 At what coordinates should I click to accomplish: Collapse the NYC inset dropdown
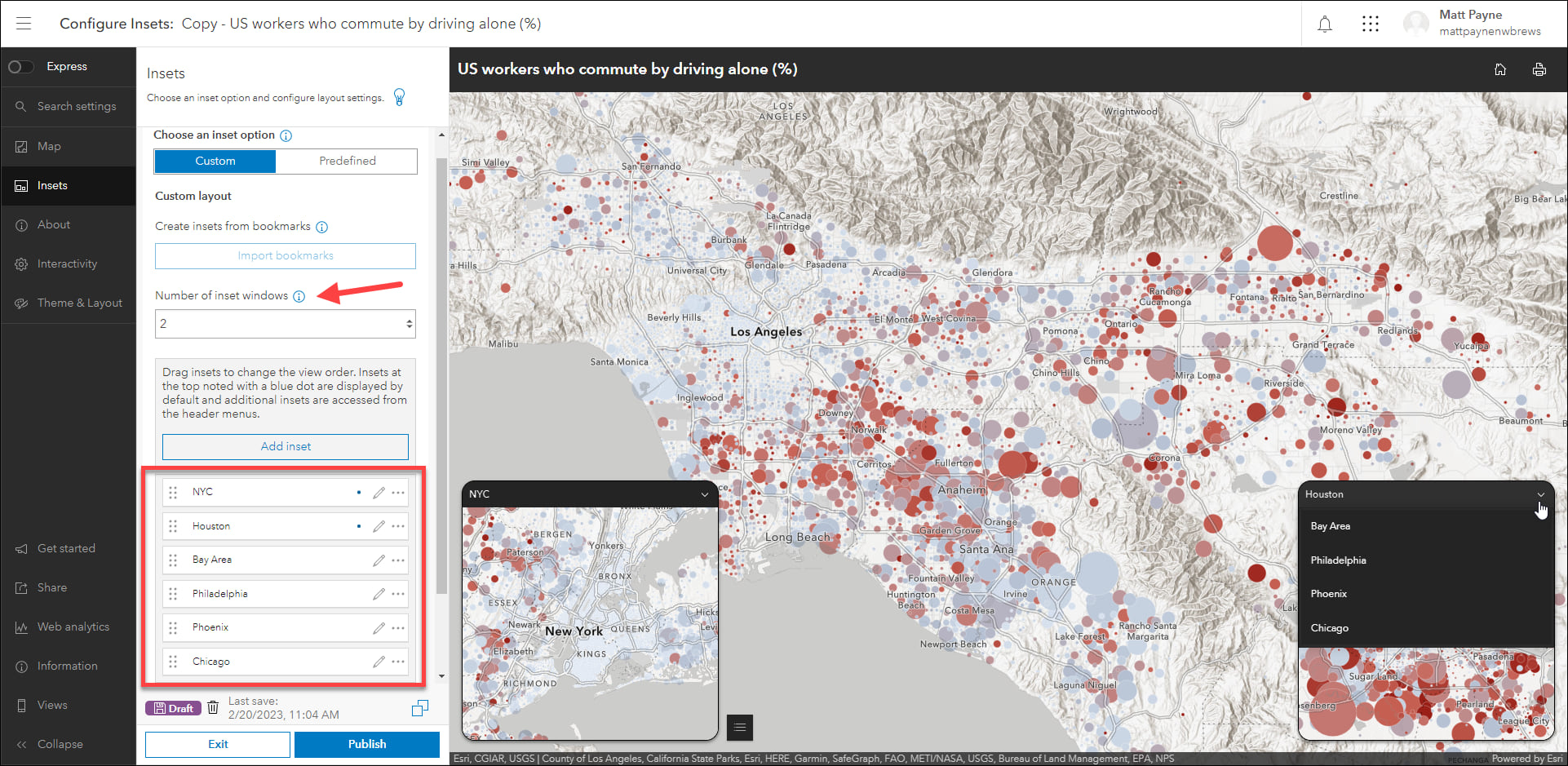[x=704, y=494]
